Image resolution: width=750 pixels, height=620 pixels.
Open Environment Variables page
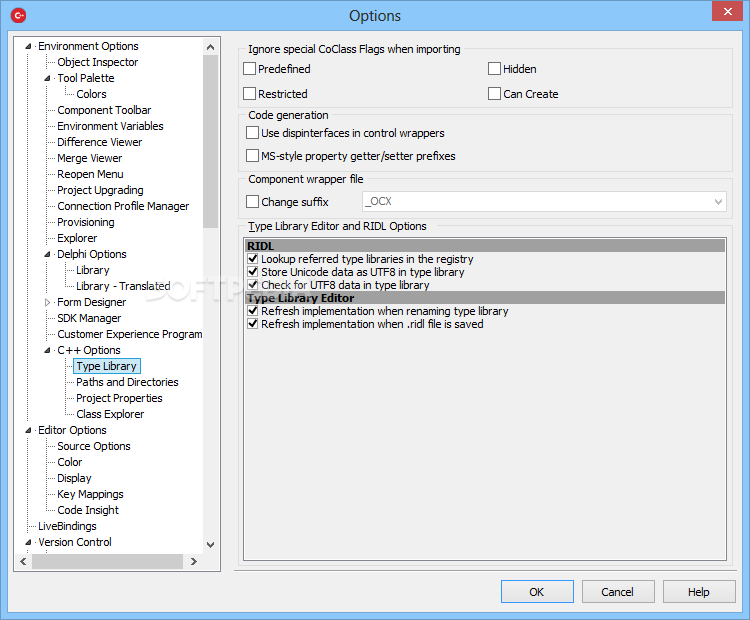(x=110, y=126)
